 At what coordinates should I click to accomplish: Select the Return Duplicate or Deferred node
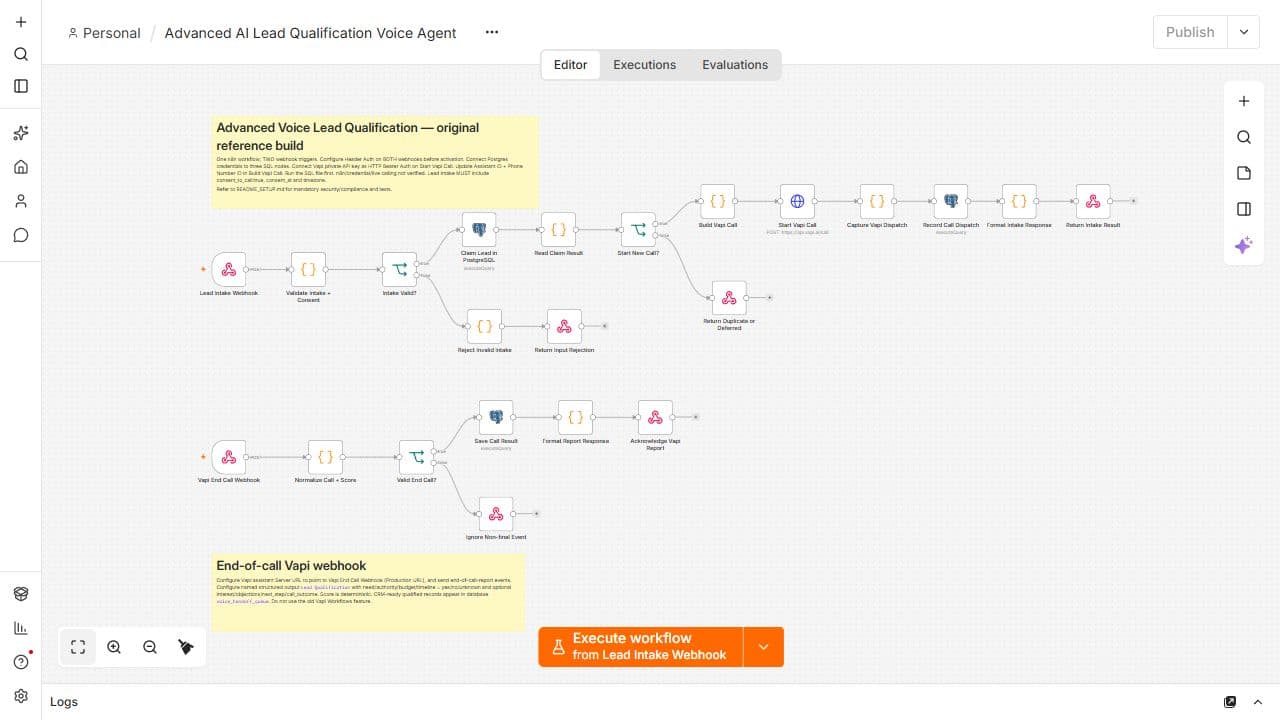(729, 298)
